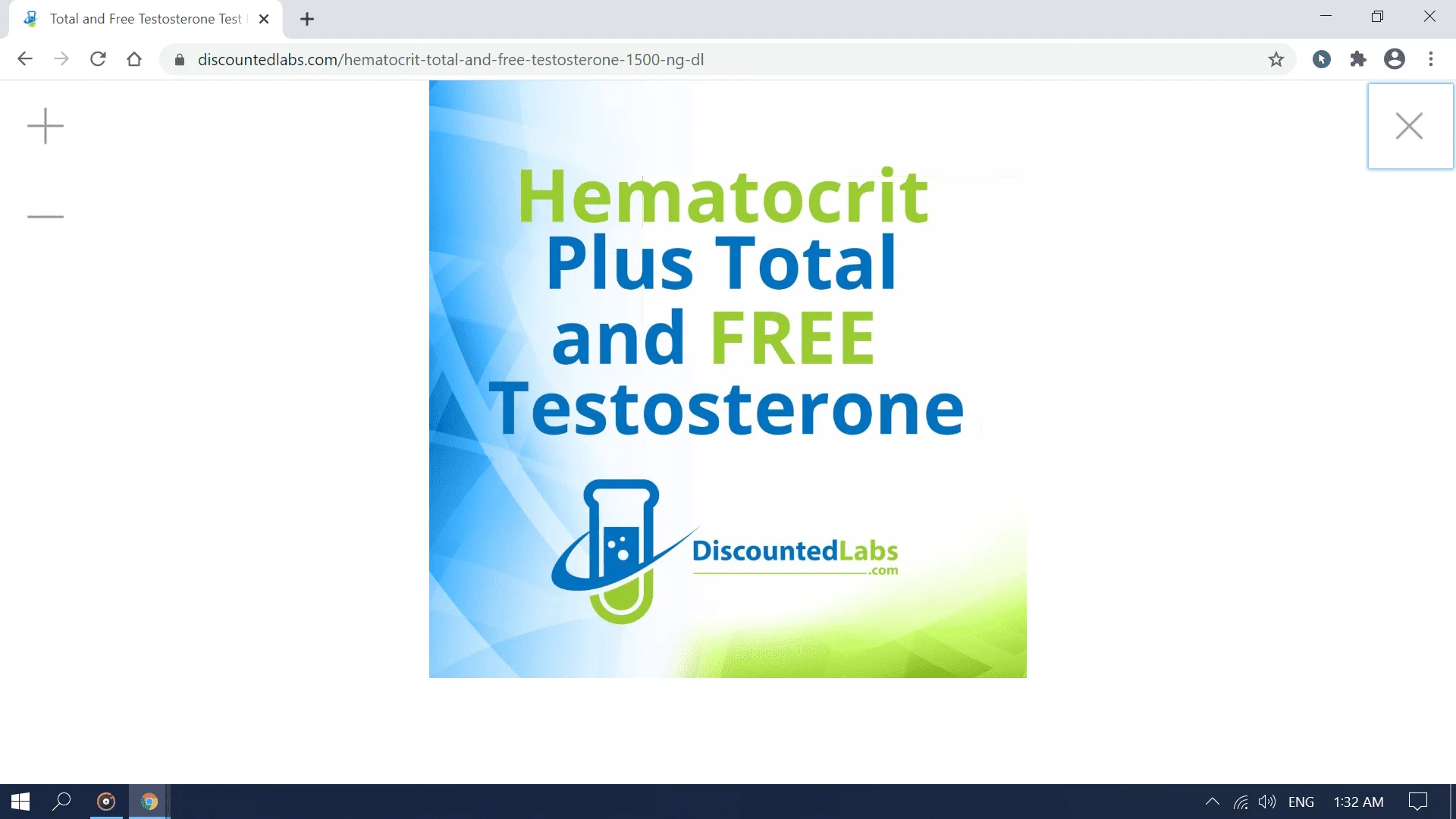Minimize the Chrome window
The width and height of the screenshot is (1456, 819).
(1326, 16)
